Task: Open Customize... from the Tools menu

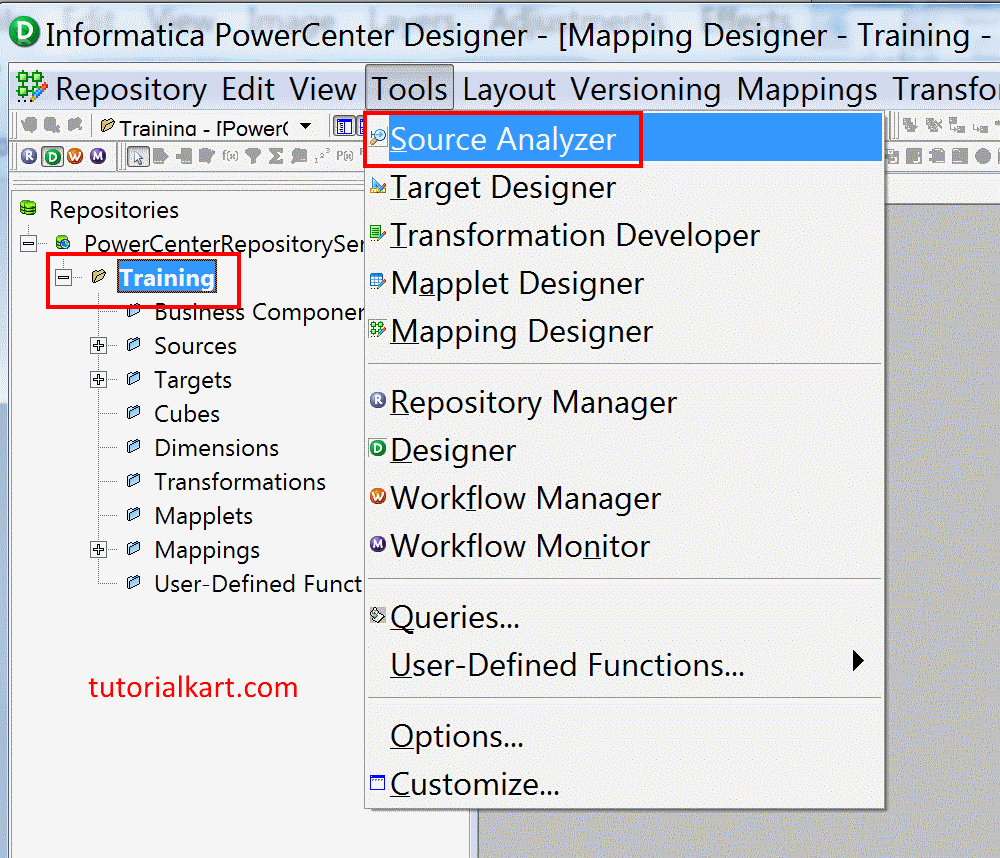Action: pyautogui.click(x=625, y=784)
